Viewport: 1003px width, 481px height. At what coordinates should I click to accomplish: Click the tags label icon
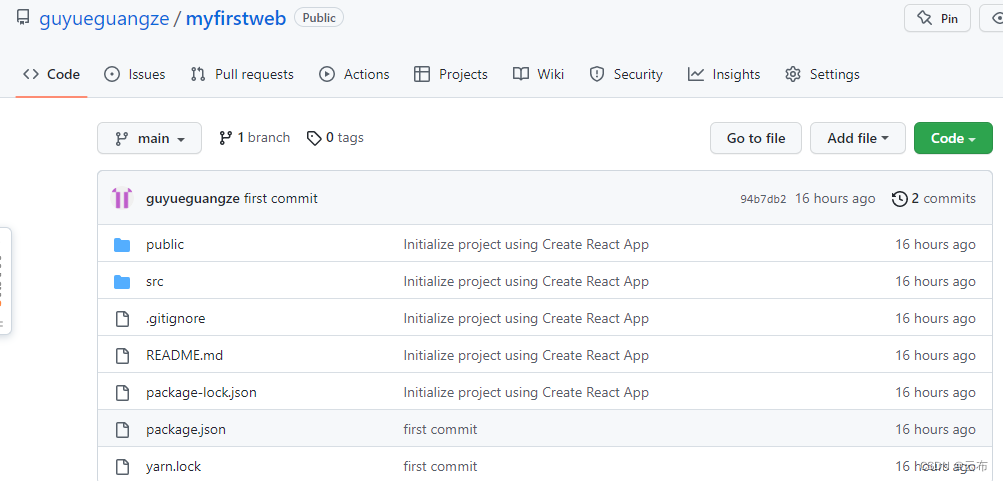pos(314,138)
